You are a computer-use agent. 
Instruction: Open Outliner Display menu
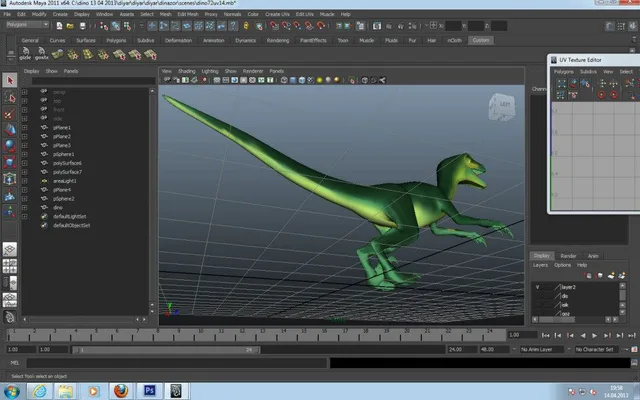[x=31, y=71]
